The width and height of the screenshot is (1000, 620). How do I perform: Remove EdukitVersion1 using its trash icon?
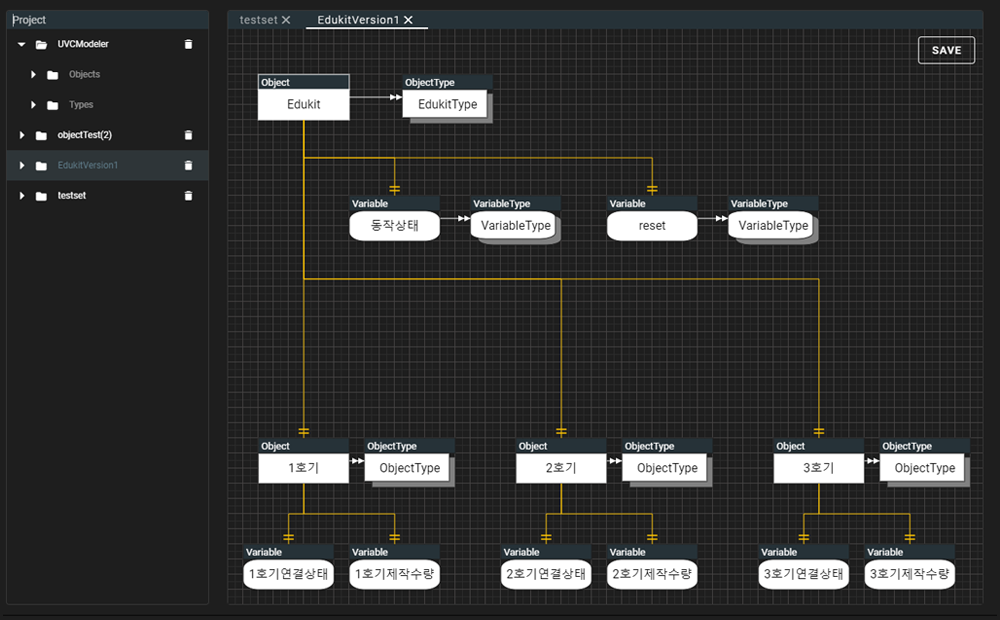point(188,165)
